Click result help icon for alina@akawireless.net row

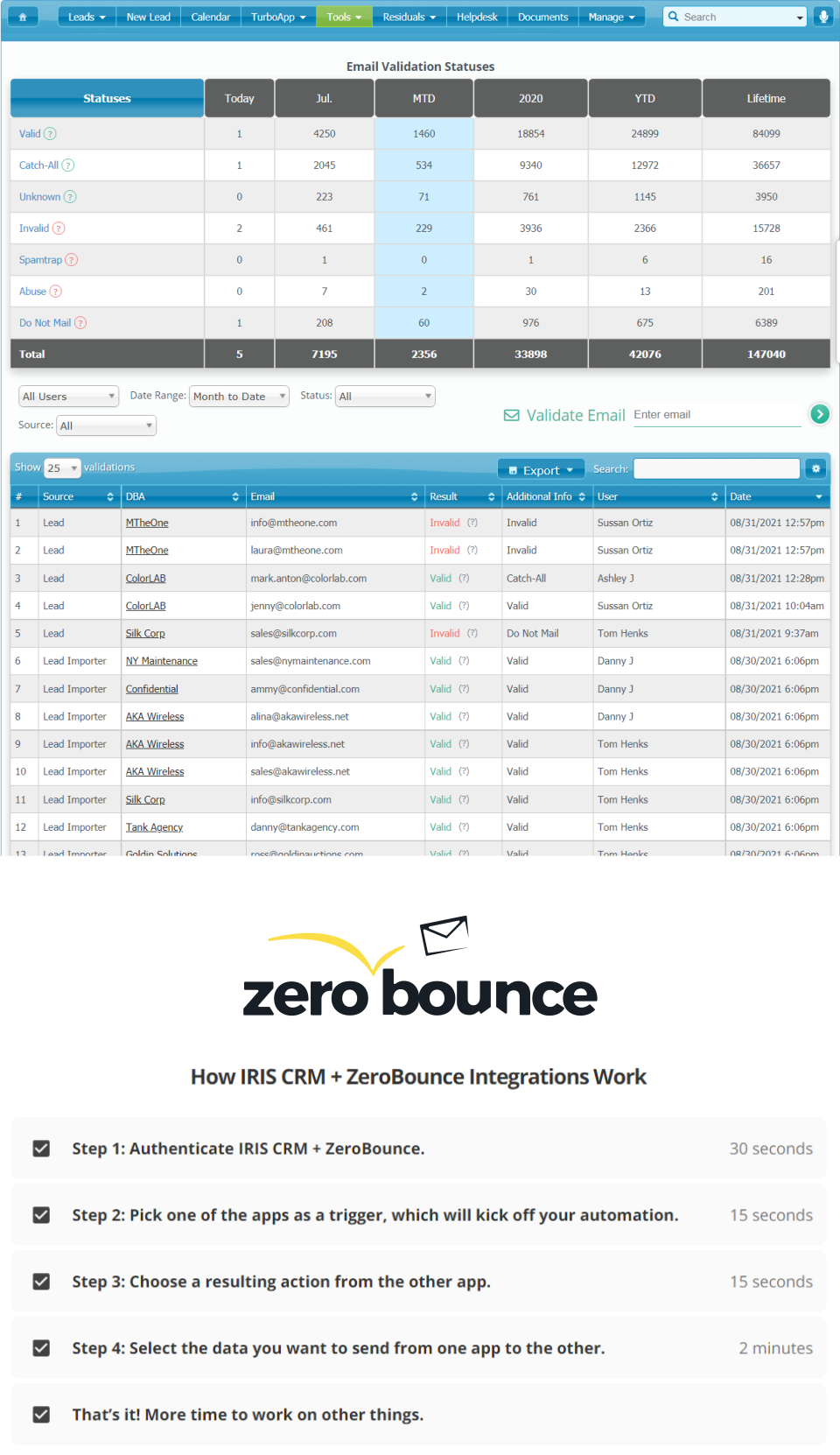[x=464, y=717]
